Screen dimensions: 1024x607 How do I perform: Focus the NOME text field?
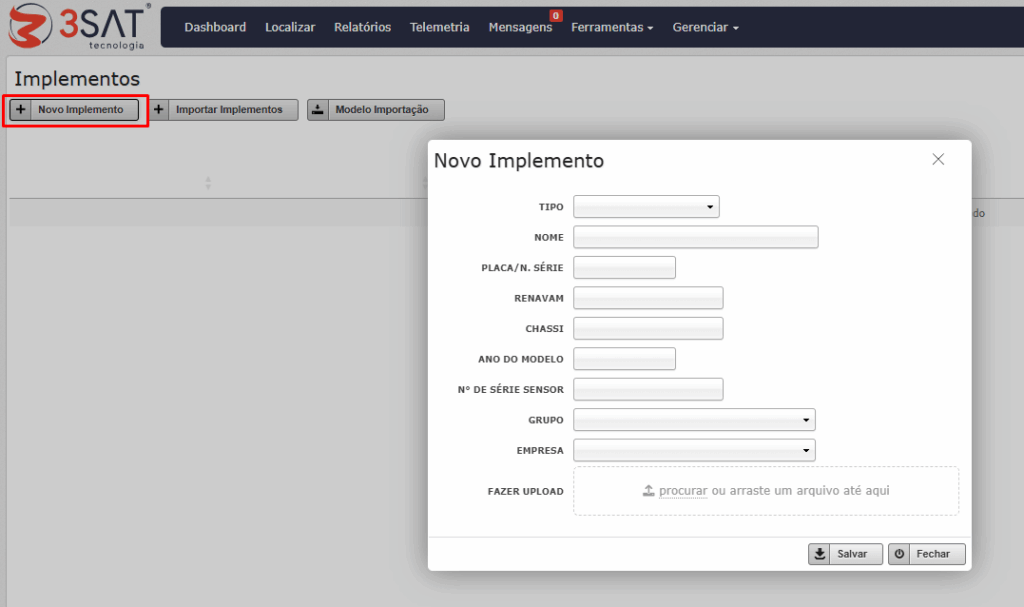tap(695, 237)
